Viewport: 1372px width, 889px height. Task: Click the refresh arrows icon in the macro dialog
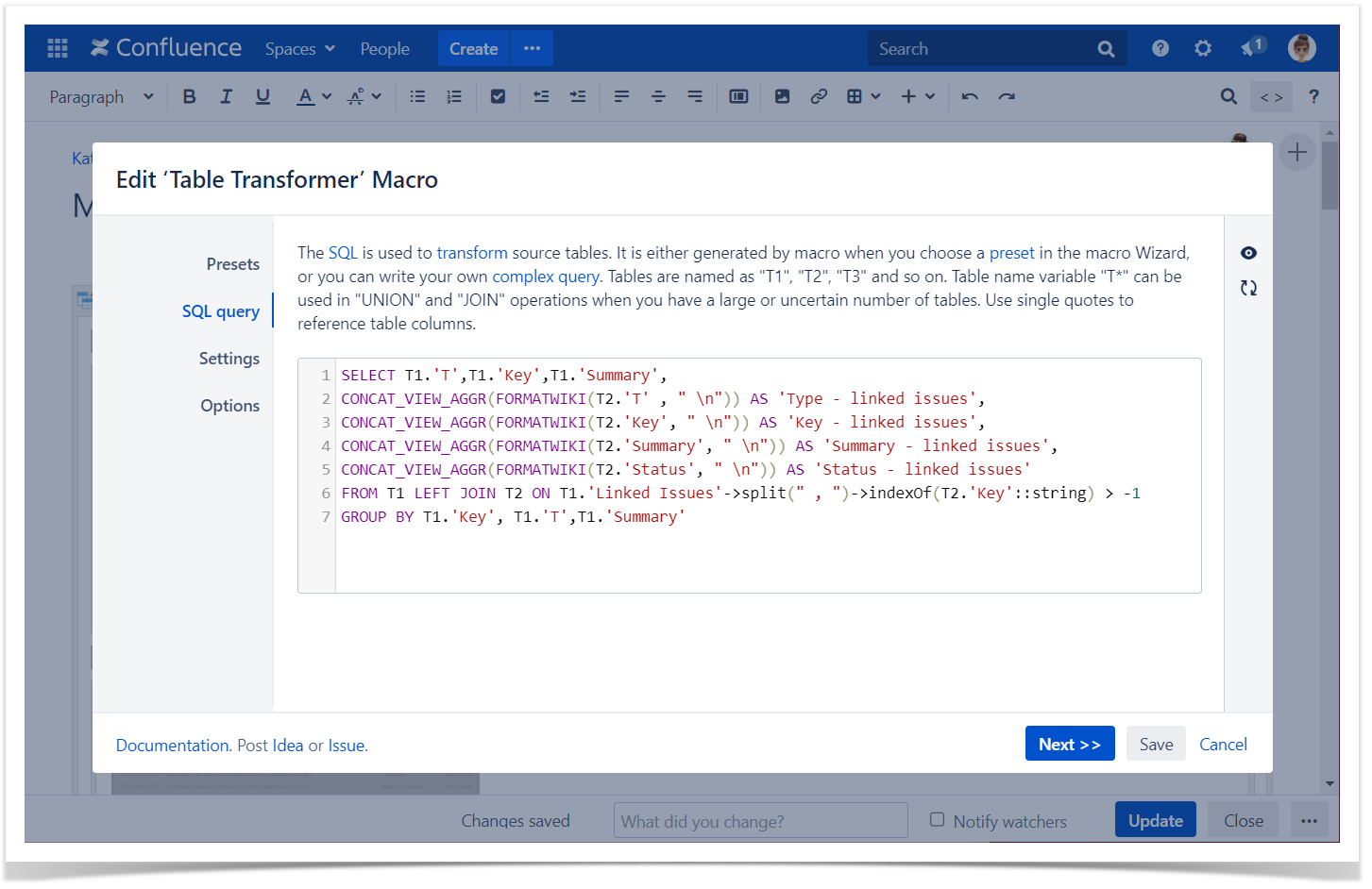(1248, 288)
